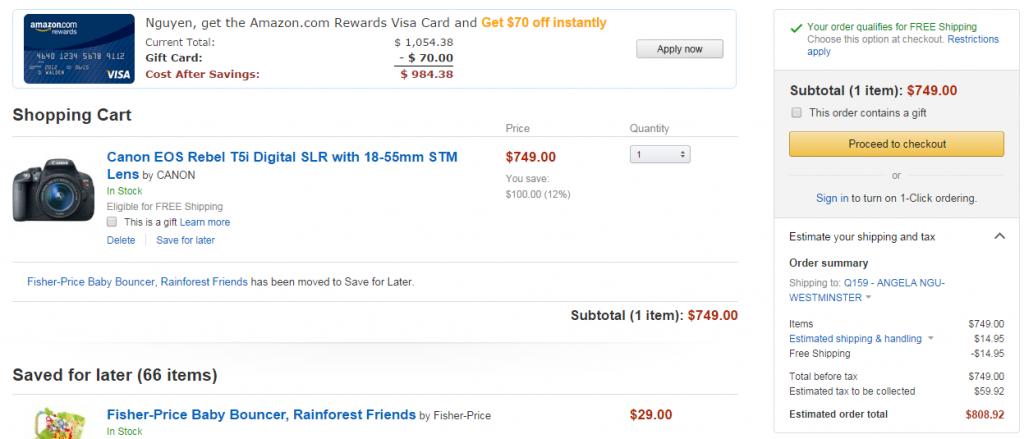Collapse the "Estimate your shipping and tax" section

999,236
